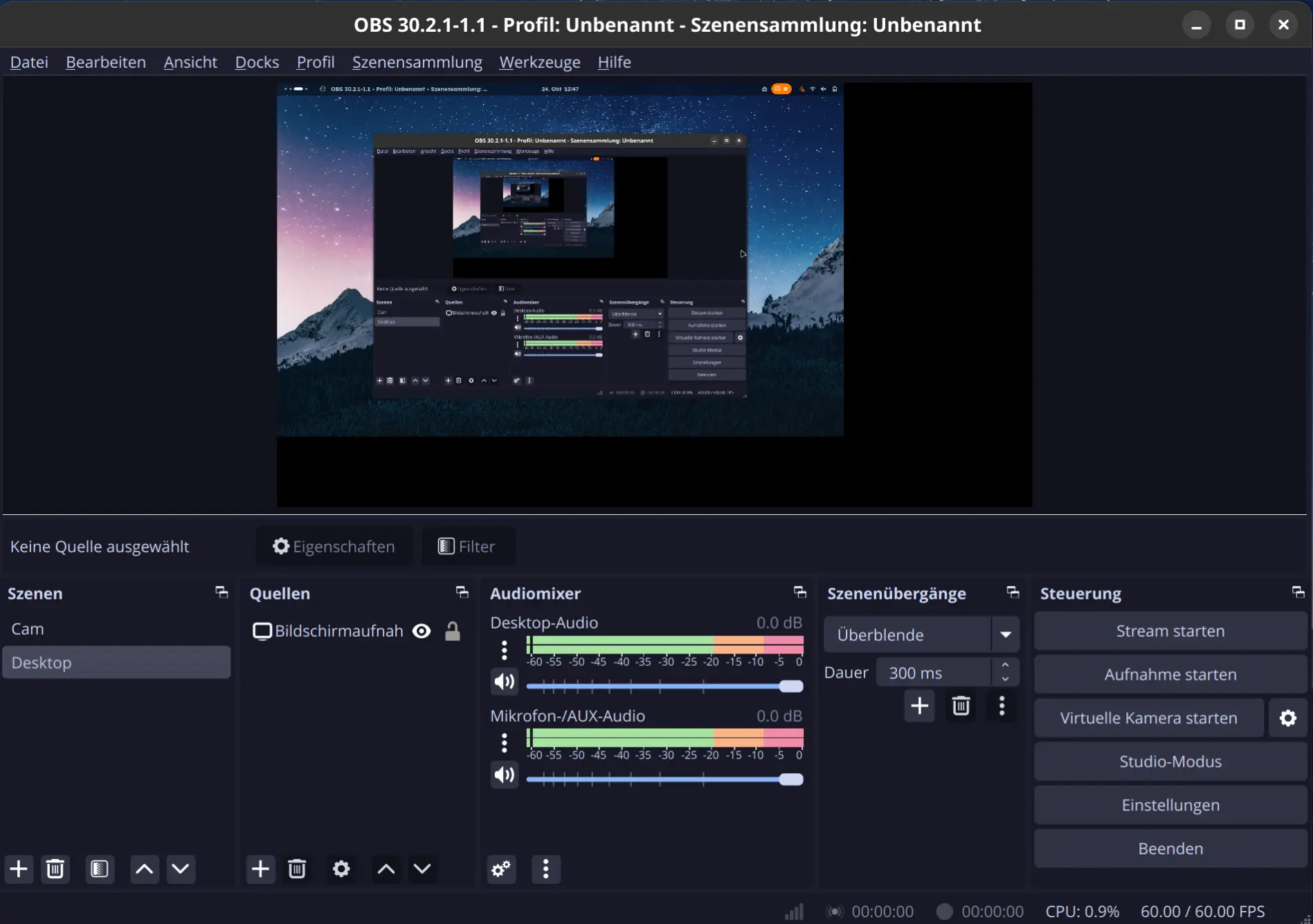Expand the Überblende transition dropdown
Image resolution: width=1313 pixels, height=924 pixels.
click(1005, 635)
